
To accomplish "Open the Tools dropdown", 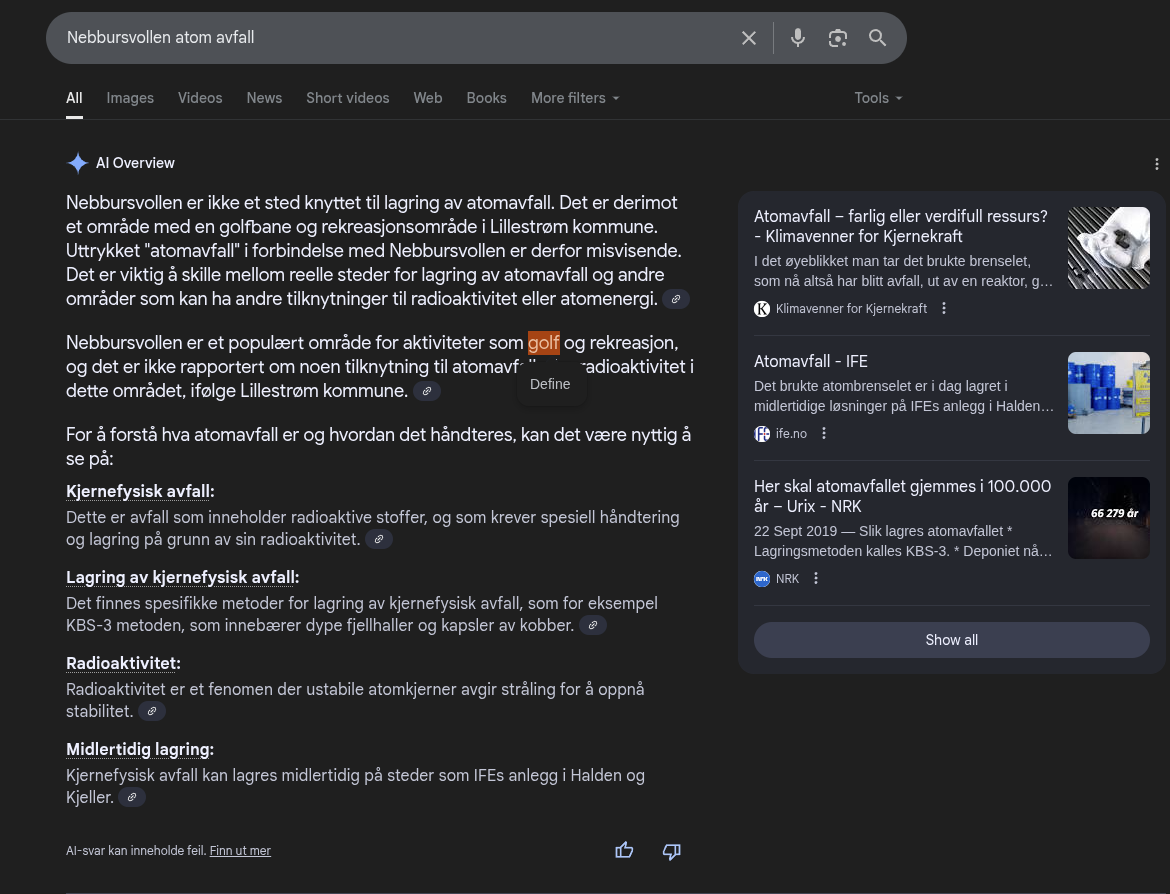I will tap(878, 98).
